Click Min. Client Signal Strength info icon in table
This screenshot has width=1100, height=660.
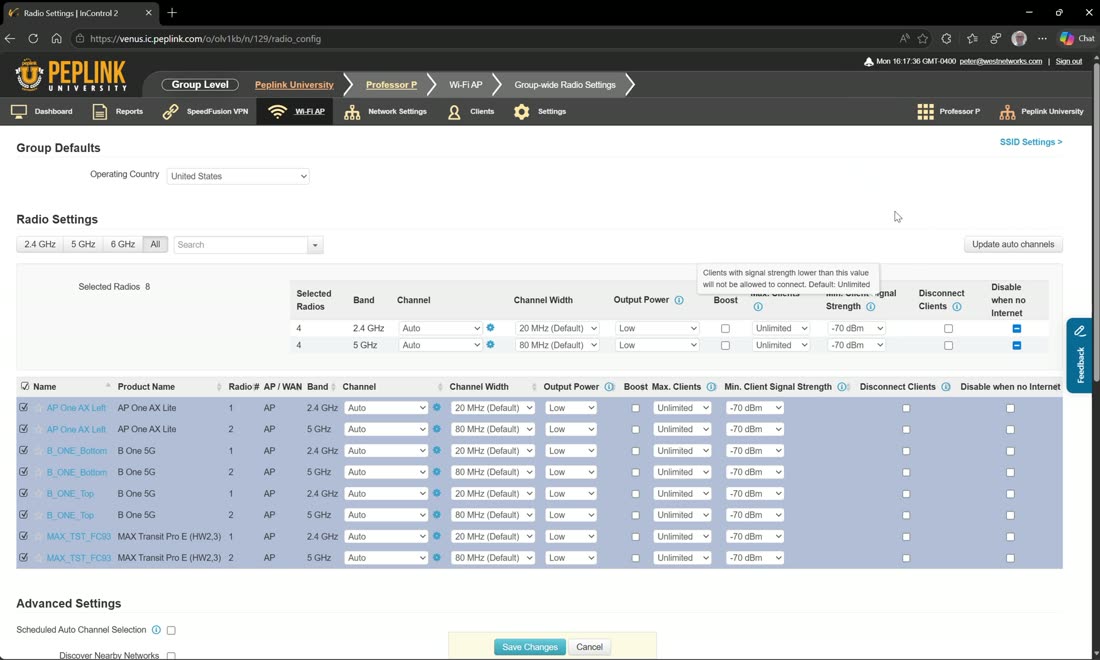point(842,386)
